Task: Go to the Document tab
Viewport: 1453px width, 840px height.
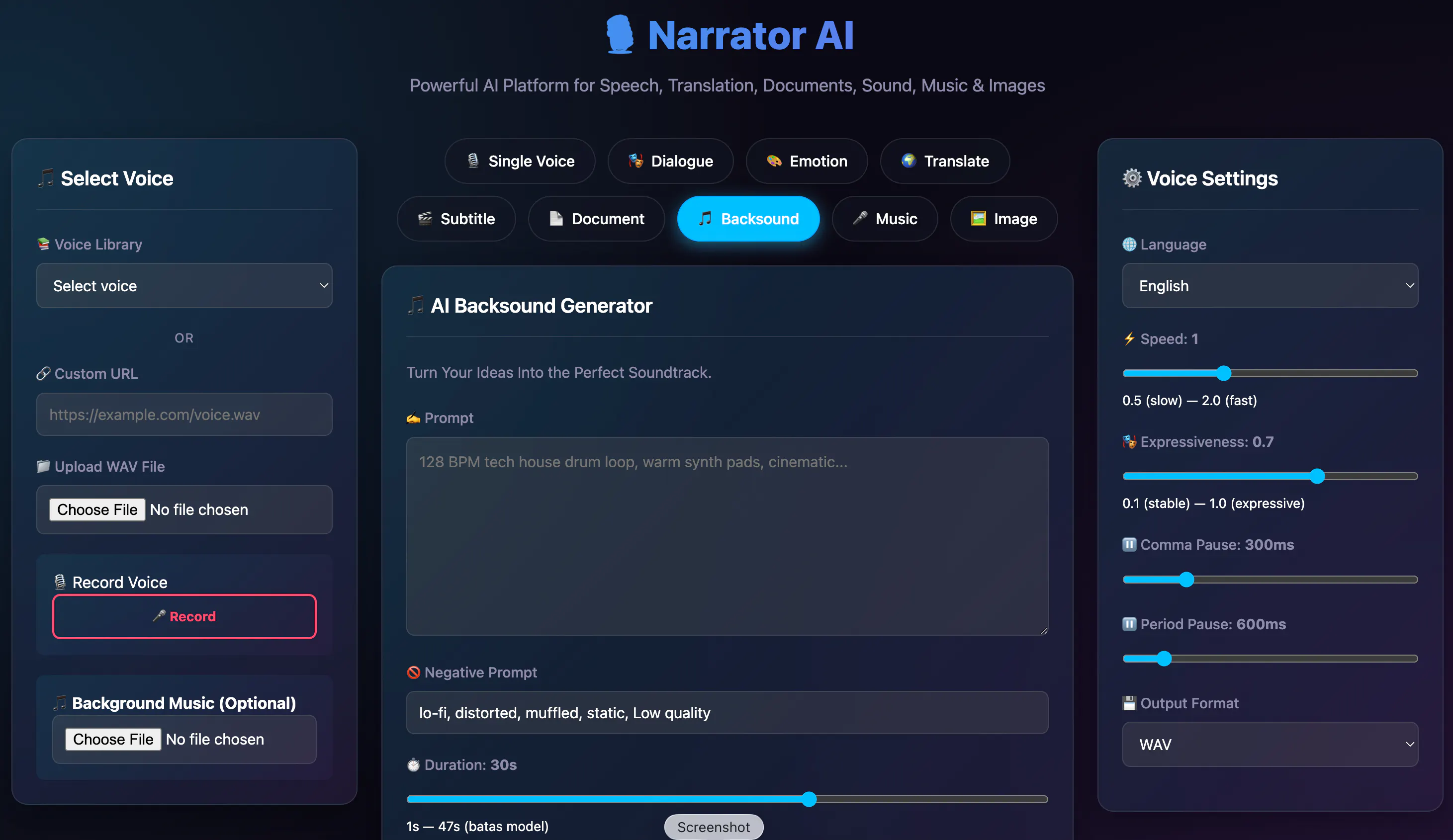Action: point(597,219)
